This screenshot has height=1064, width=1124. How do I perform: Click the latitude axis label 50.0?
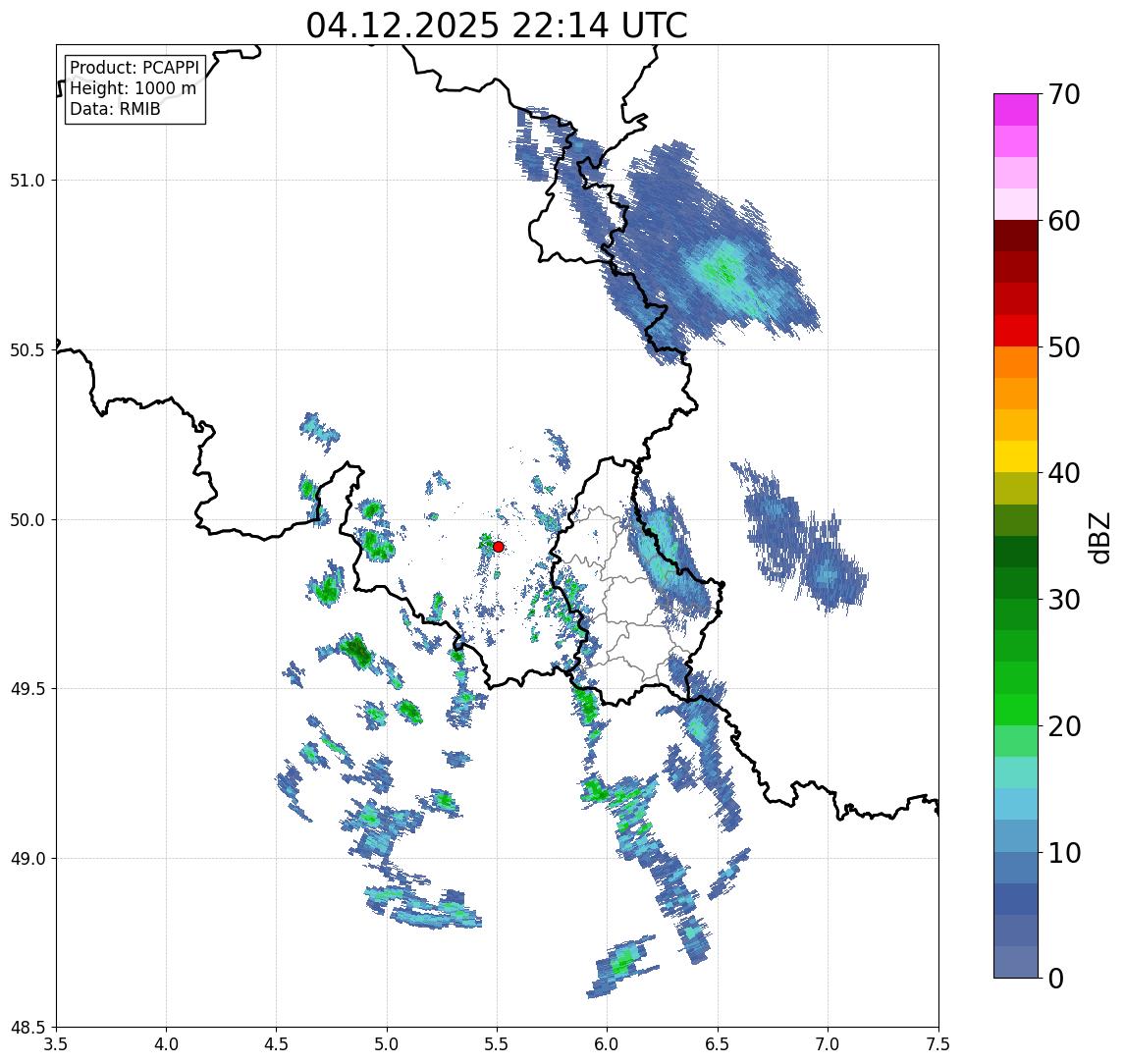point(27,520)
